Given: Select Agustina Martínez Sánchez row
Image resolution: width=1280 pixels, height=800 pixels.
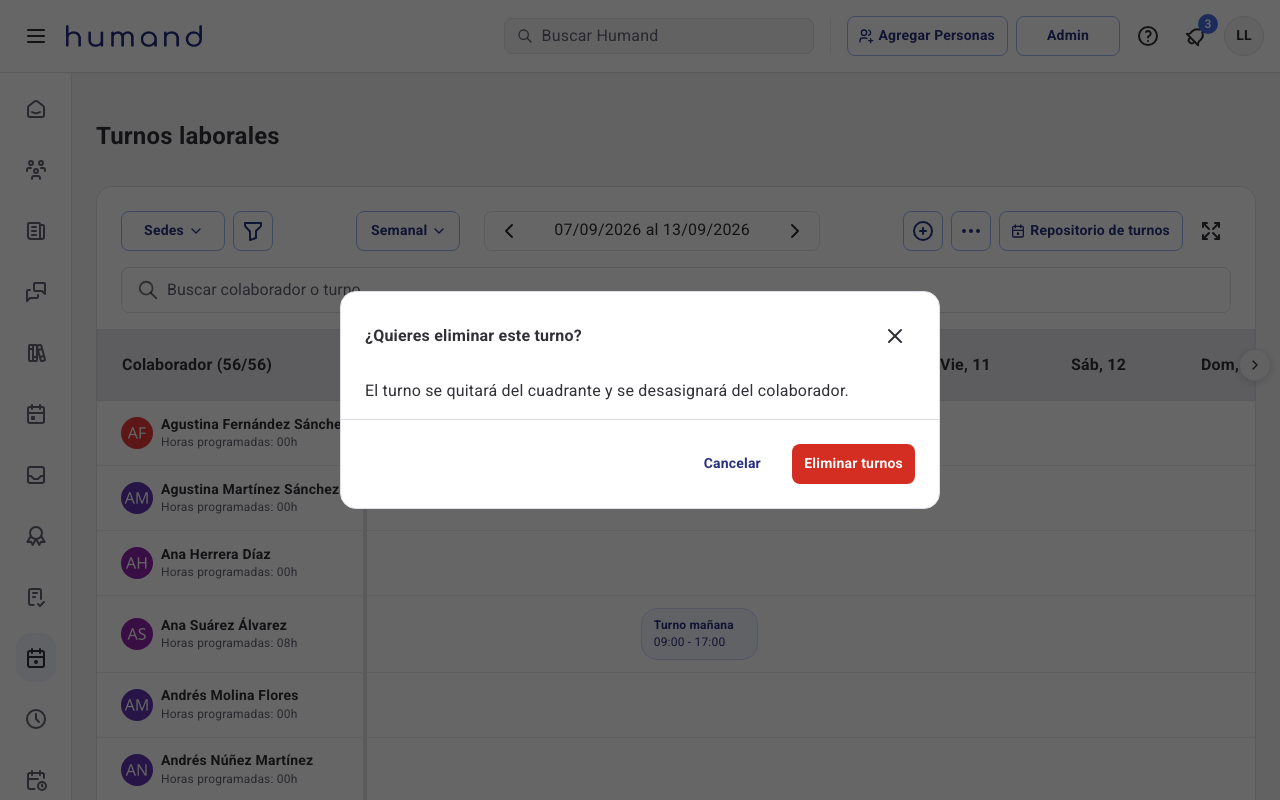Looking at the screenshot, I should (x=230, y=498).
